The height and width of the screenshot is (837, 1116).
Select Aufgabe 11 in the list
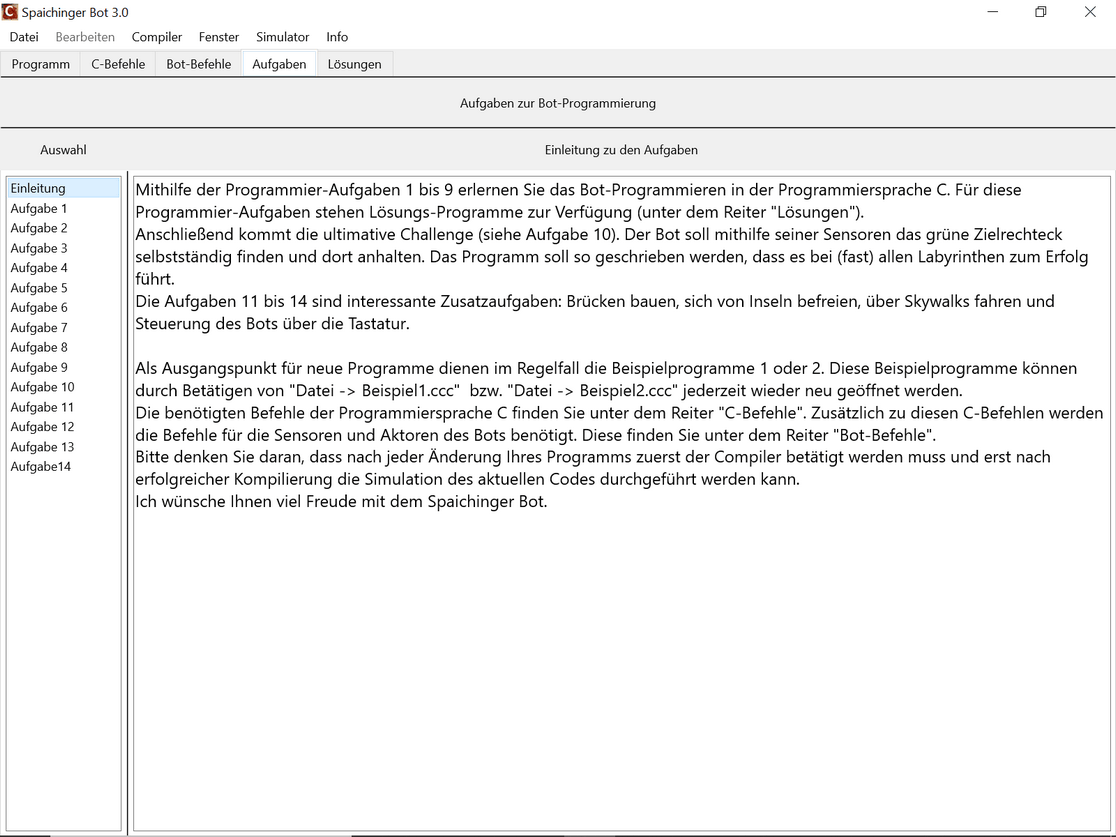(x=64, y=407)
